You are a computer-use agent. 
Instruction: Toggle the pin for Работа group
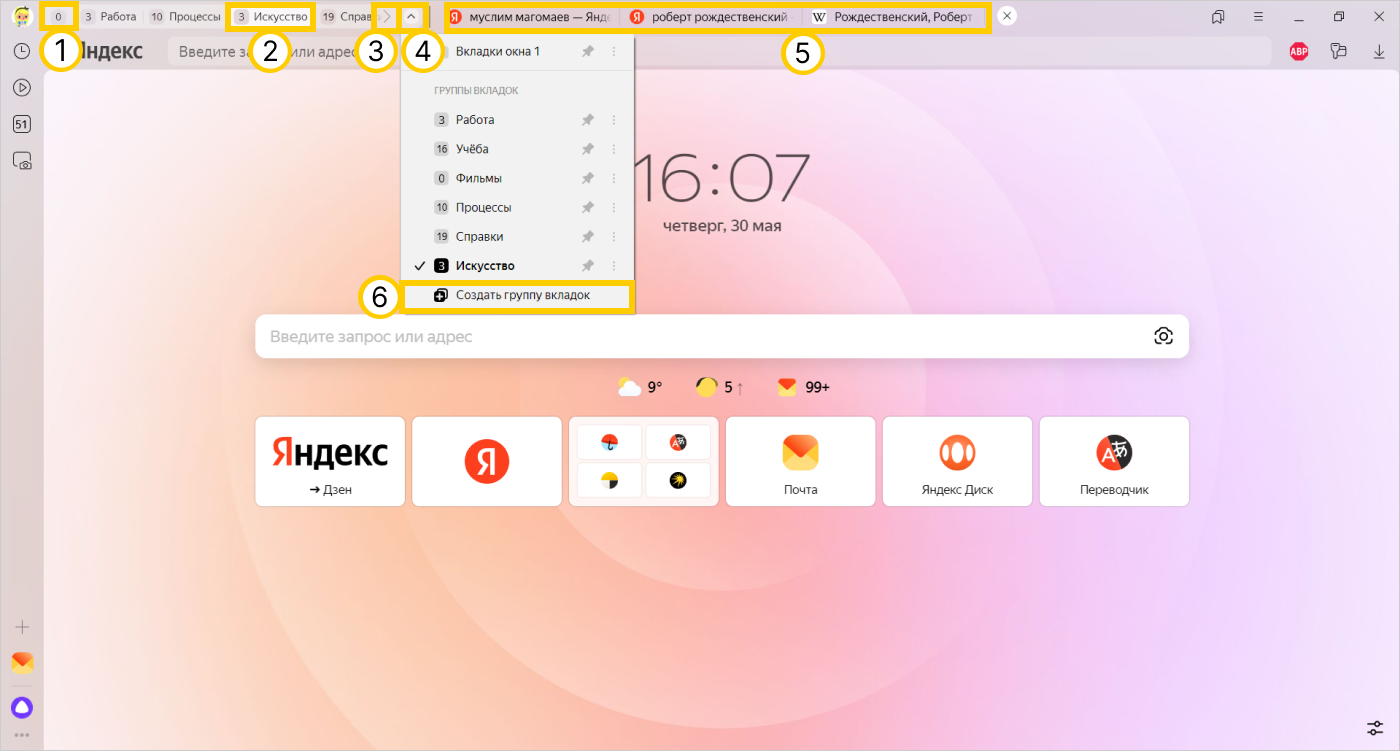pyautogui.click(x=588, y=120)
